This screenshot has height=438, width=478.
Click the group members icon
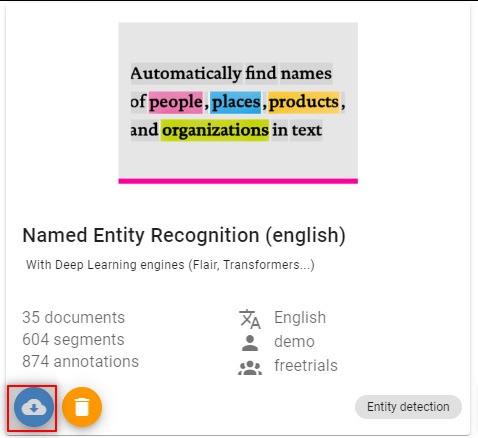[250, 368]
